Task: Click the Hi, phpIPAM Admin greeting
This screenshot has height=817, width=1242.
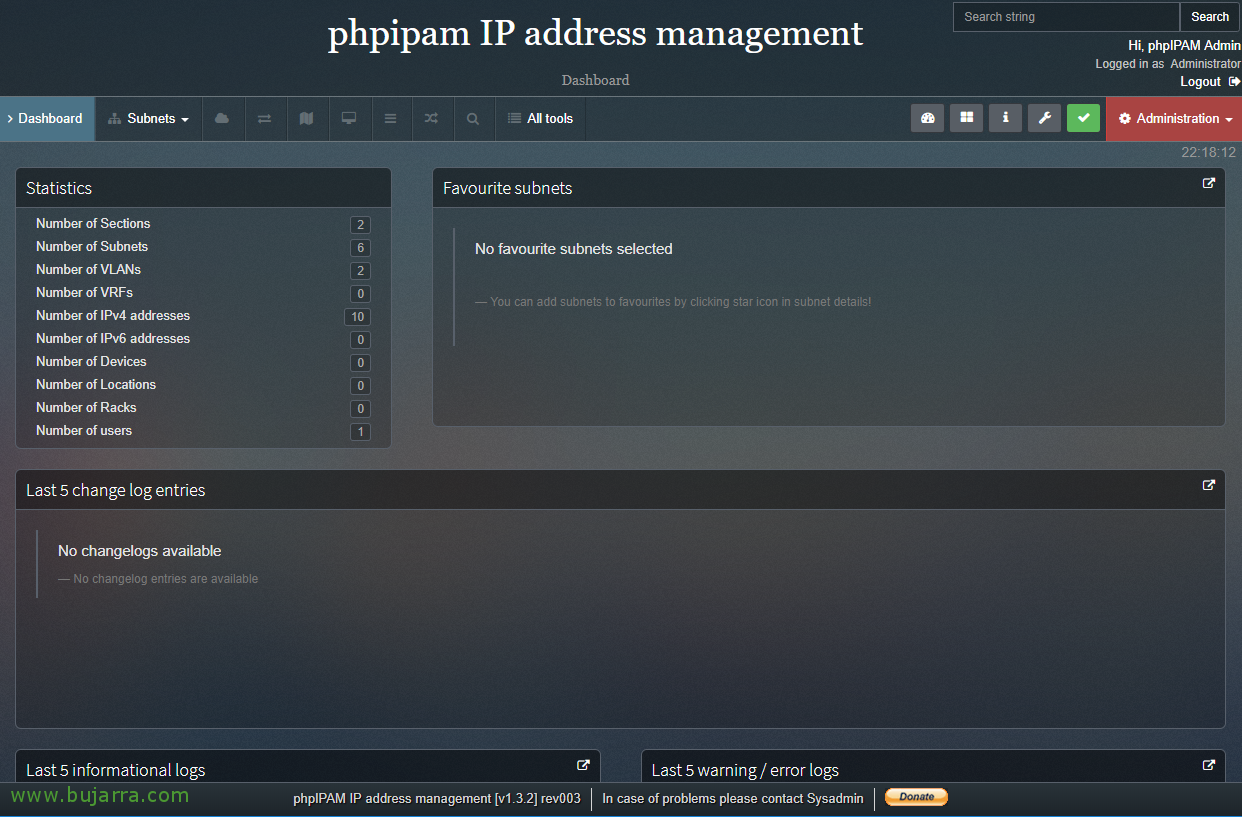Action: click(1184, 46)
